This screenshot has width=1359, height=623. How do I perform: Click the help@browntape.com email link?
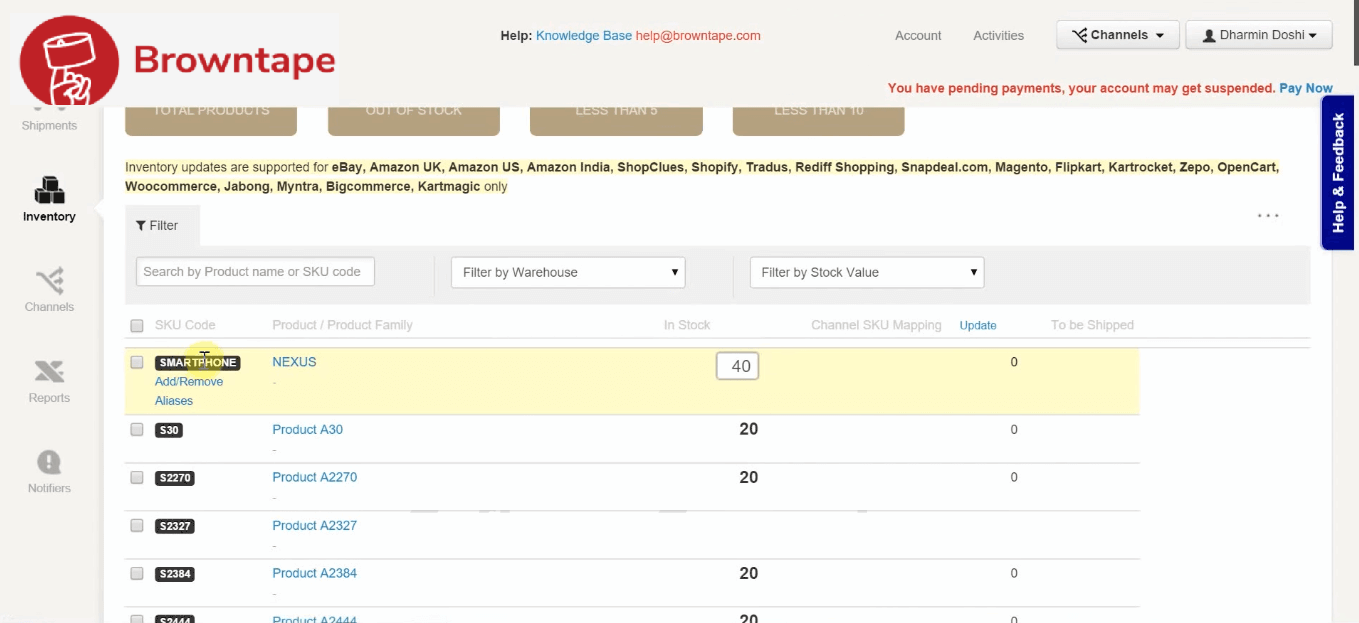(698, 35)
